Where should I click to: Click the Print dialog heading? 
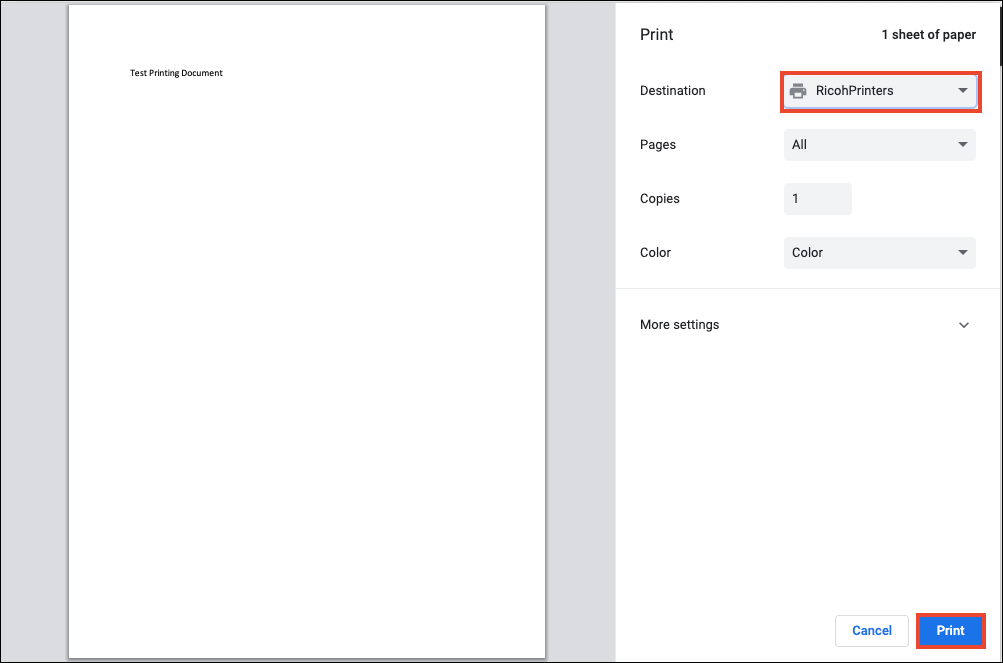pos(656,35)
